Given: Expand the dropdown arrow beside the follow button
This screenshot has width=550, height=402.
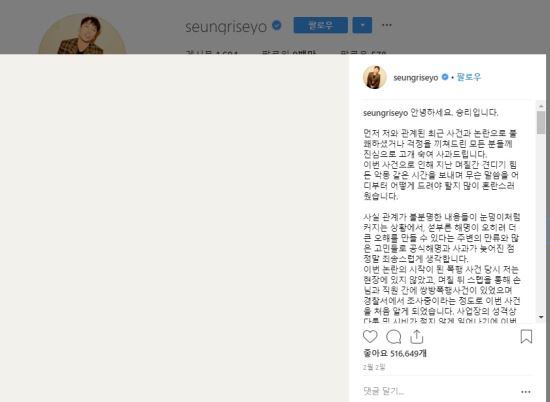Looking at the screenshot, I should pyautogui.click(x=362, y=25).
